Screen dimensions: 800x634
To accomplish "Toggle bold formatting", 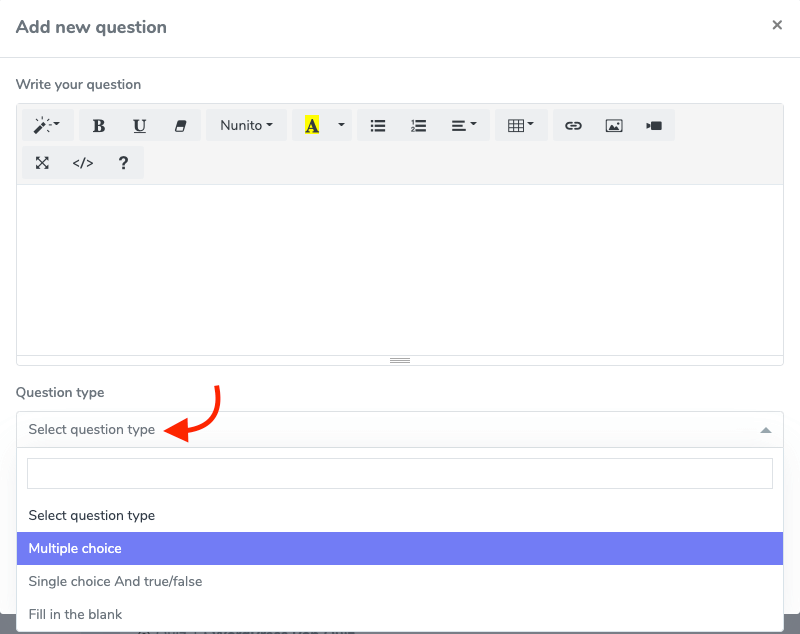I will click(98, 125).
